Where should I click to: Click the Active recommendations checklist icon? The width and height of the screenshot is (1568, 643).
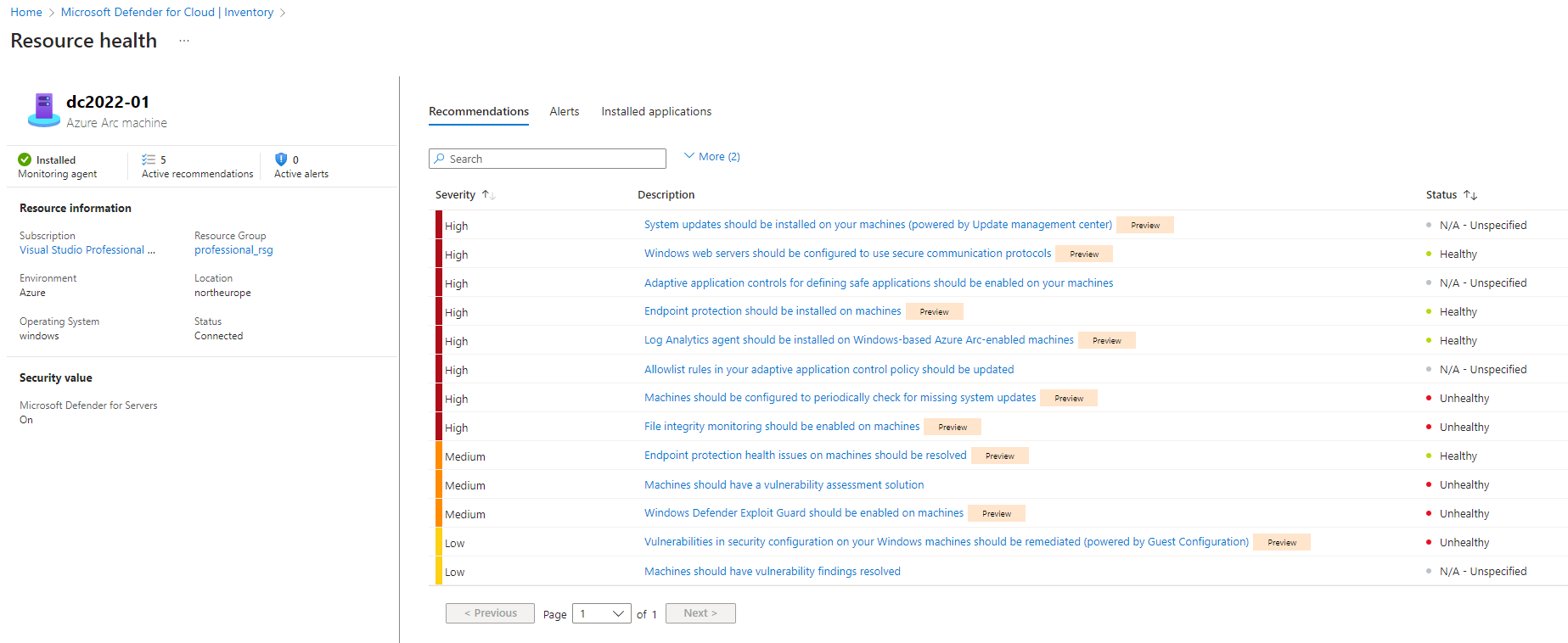click(x=149, y=159)
